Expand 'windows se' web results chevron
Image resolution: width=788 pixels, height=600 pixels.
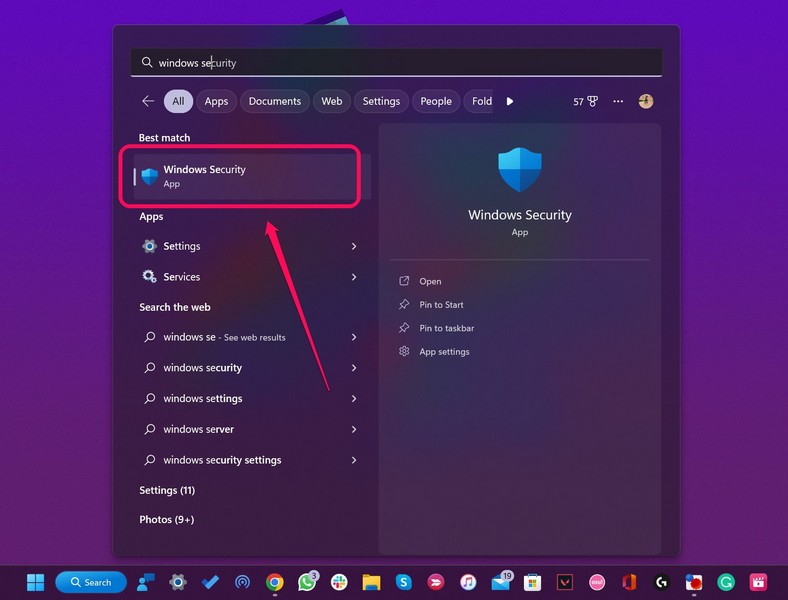click(354, 337)
